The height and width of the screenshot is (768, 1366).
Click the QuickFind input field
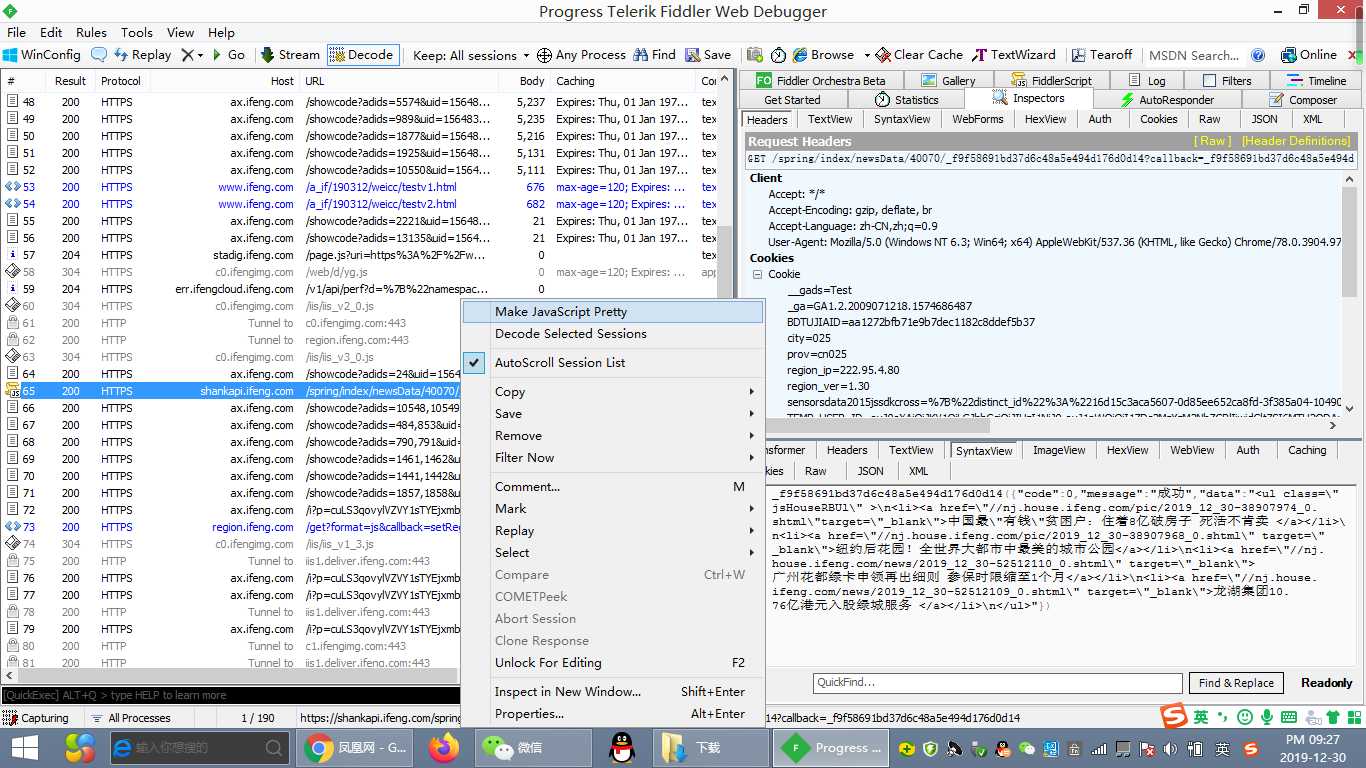[998, 683]
